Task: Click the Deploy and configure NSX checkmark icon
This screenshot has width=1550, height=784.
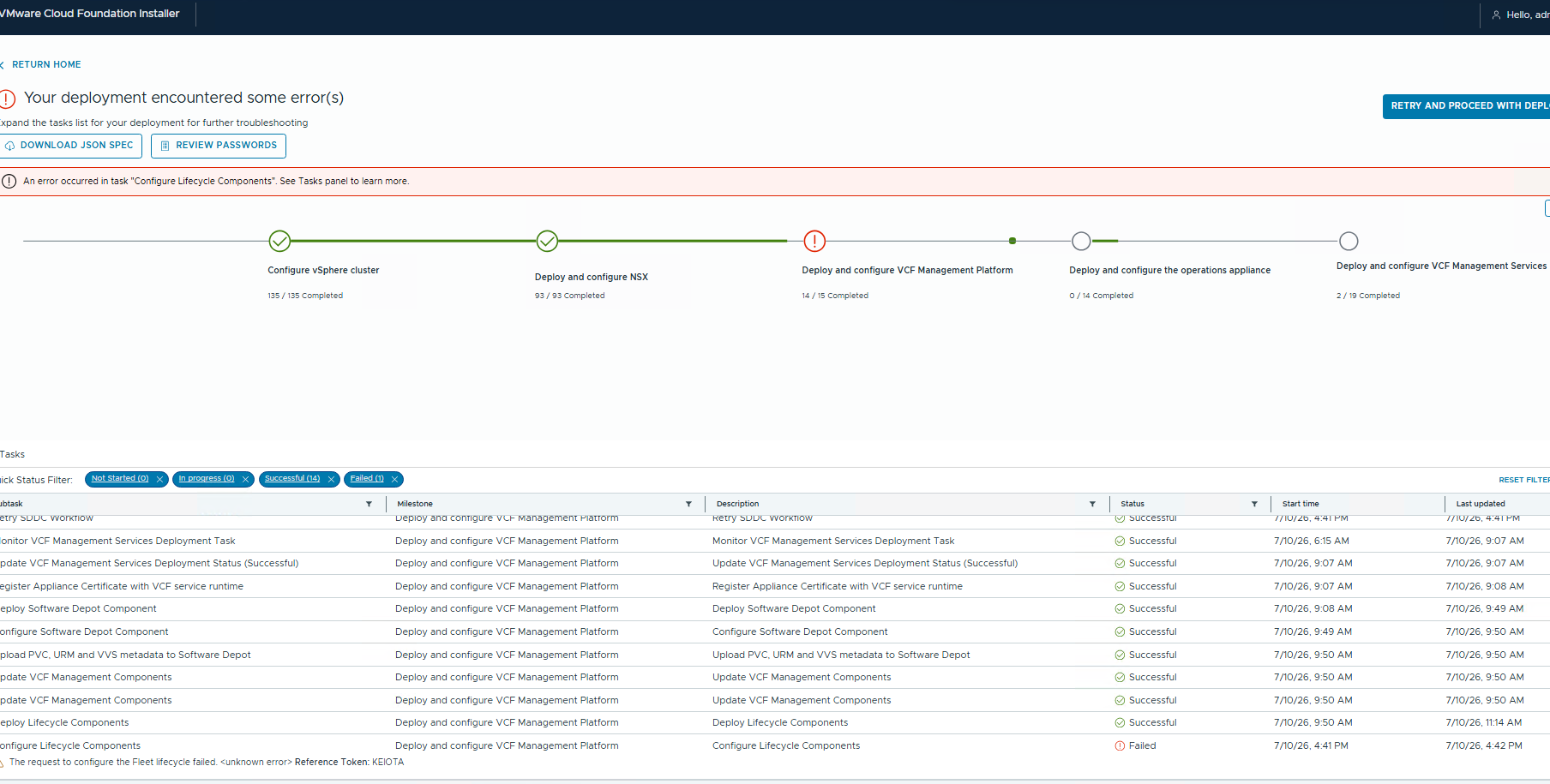Action: [547, 242]
